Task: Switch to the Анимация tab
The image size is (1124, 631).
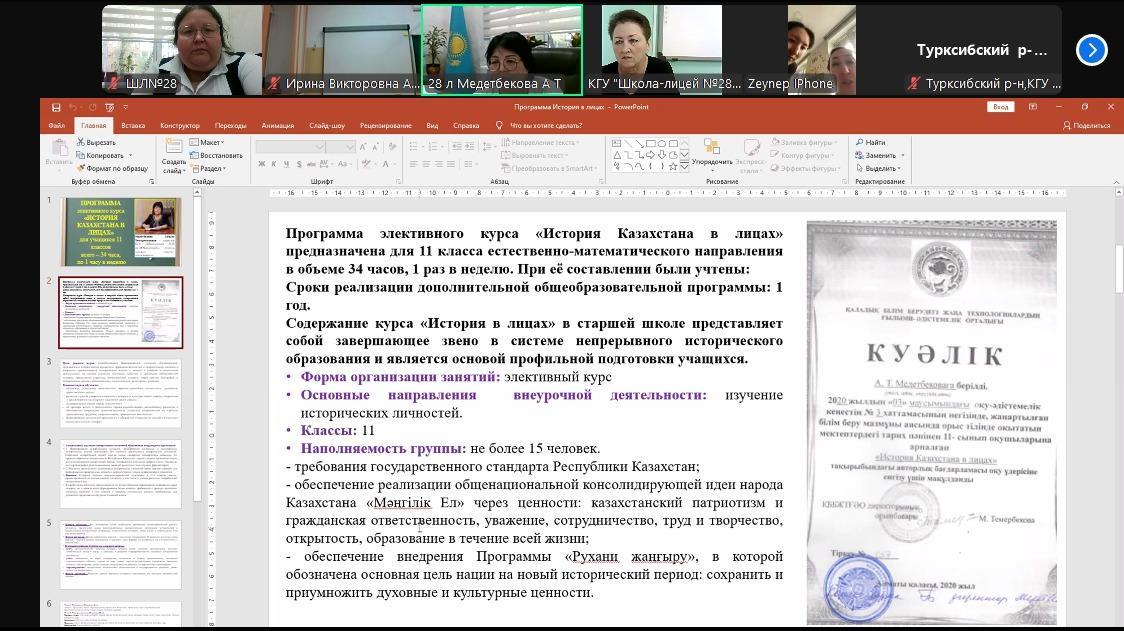Action: point(277,126)
